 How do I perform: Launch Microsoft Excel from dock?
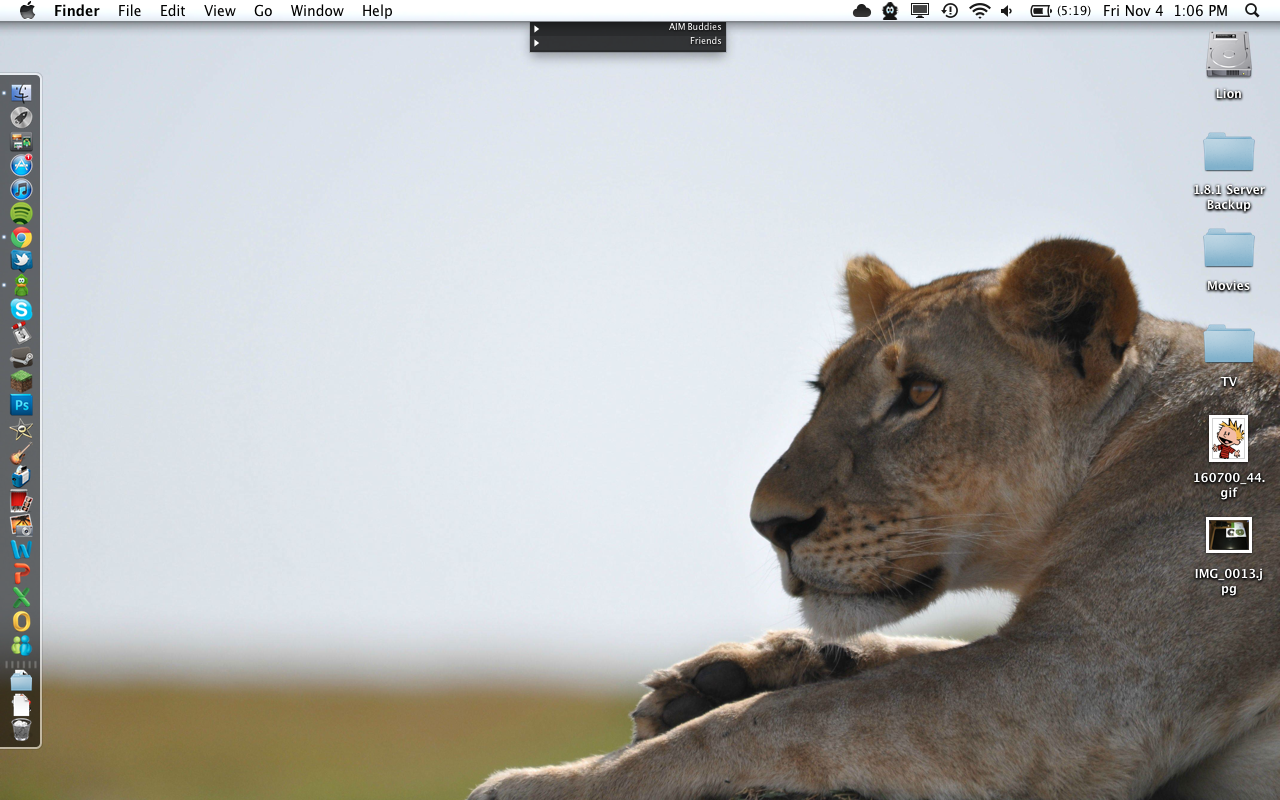pyautogui.click(x=21, y=597)
